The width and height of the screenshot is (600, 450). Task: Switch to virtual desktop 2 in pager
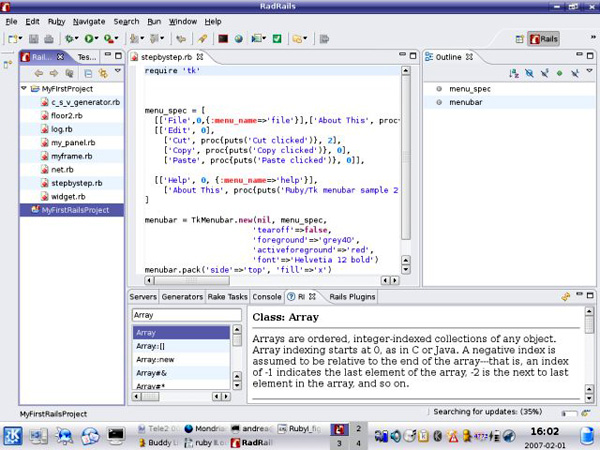359,429
